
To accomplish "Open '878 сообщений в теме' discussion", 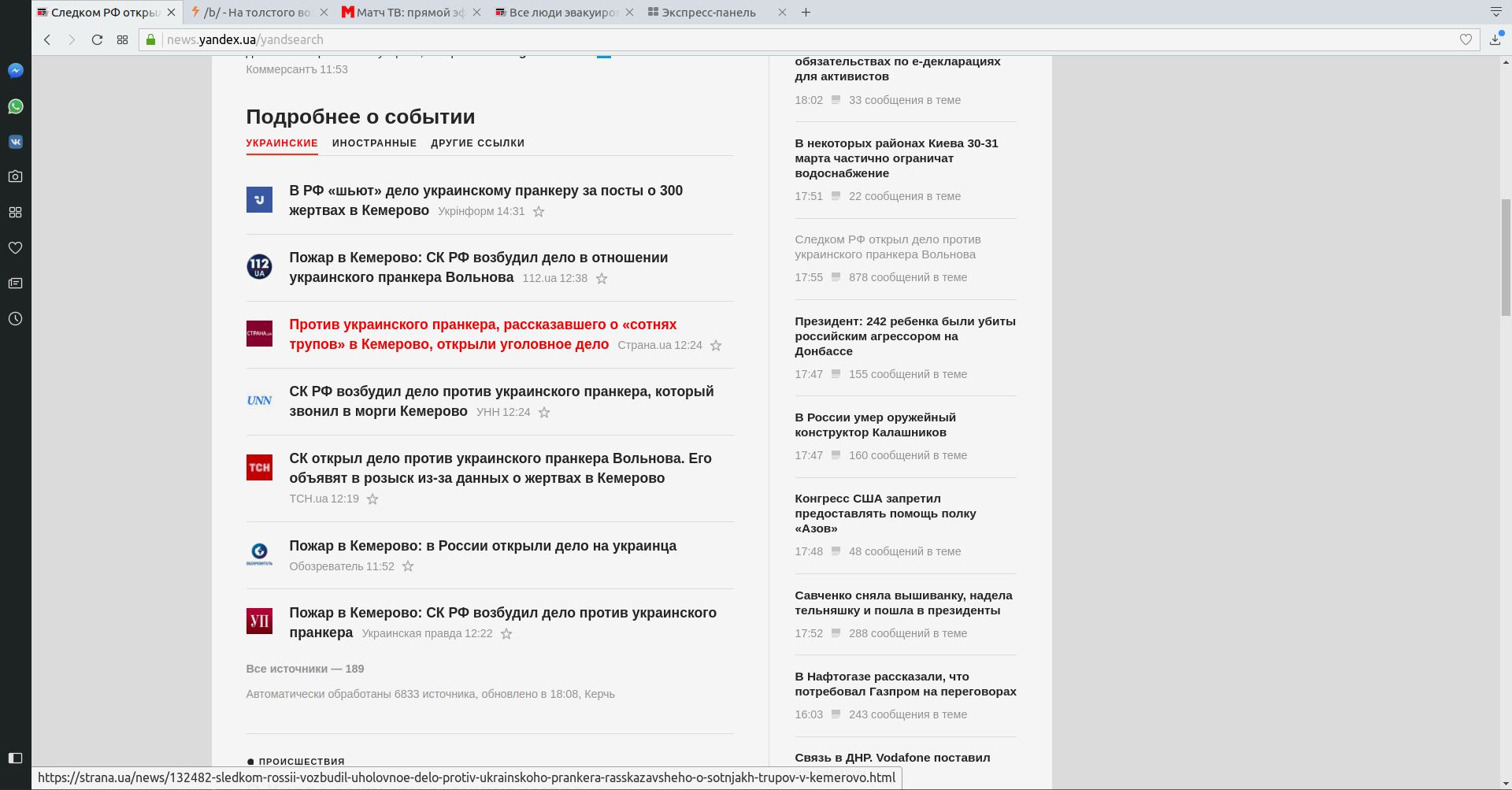I will (907, 277).
